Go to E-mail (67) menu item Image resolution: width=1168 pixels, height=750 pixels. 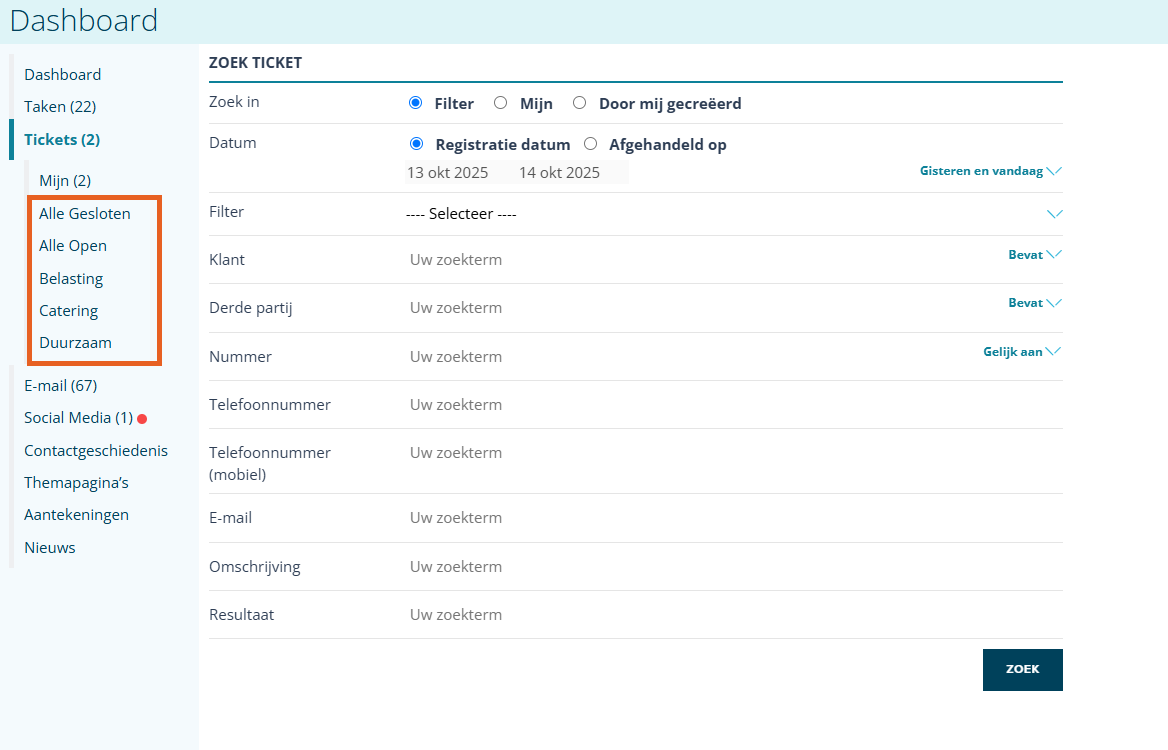click(x=60, y=386)
